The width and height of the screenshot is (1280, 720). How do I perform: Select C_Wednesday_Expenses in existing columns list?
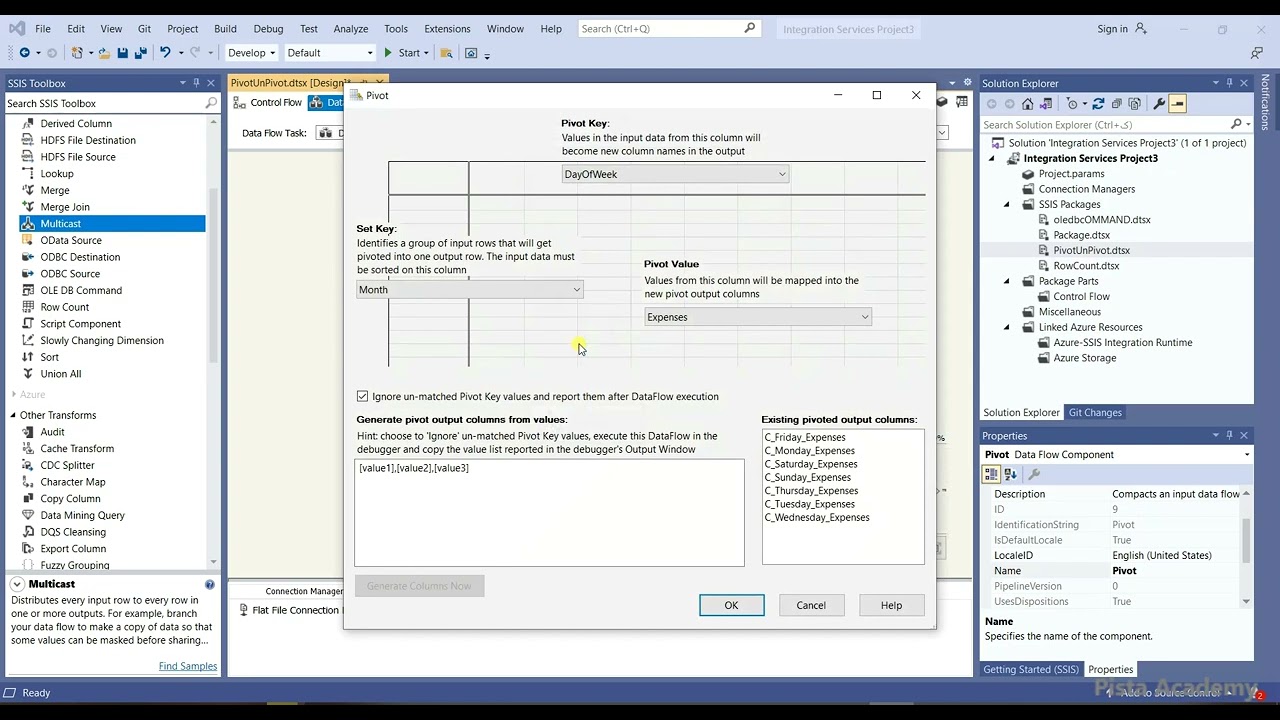817,518
